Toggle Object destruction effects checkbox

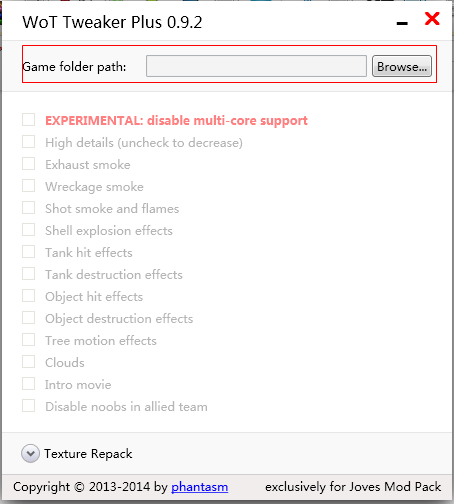coord(28,318)
